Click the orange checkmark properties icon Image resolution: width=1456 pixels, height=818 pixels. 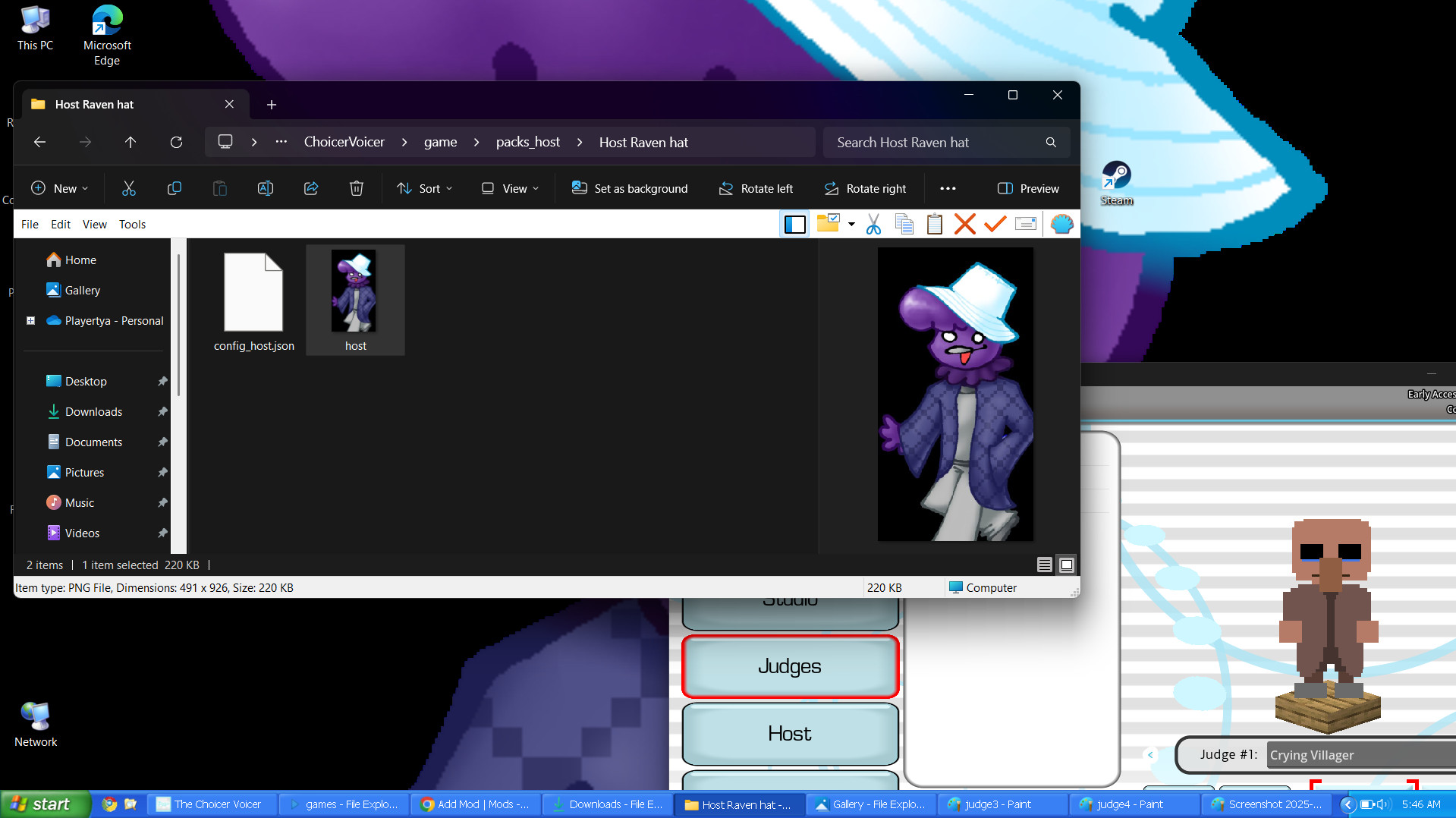click(995, 224)
